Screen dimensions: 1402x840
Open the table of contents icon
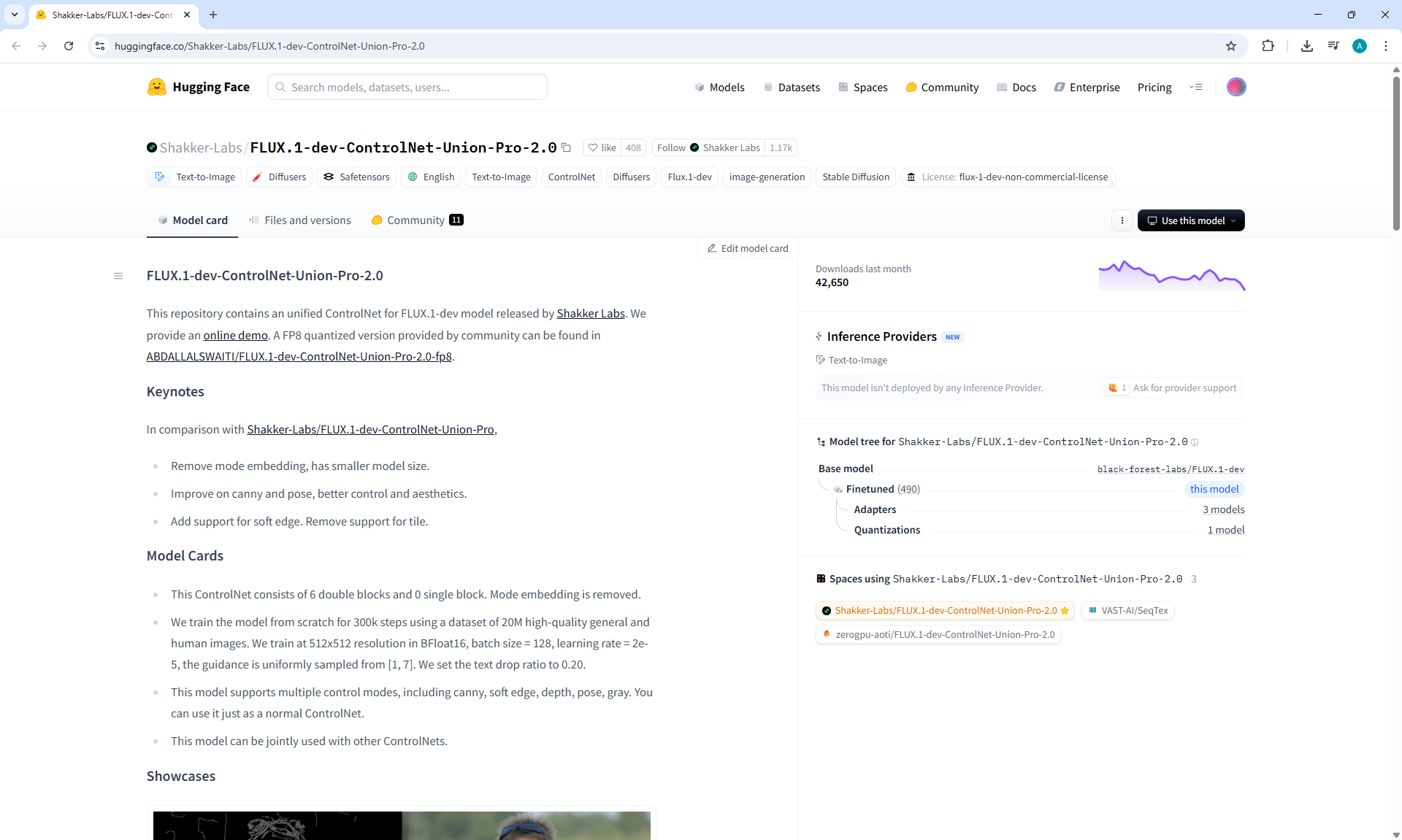click(x=118, y=276)
